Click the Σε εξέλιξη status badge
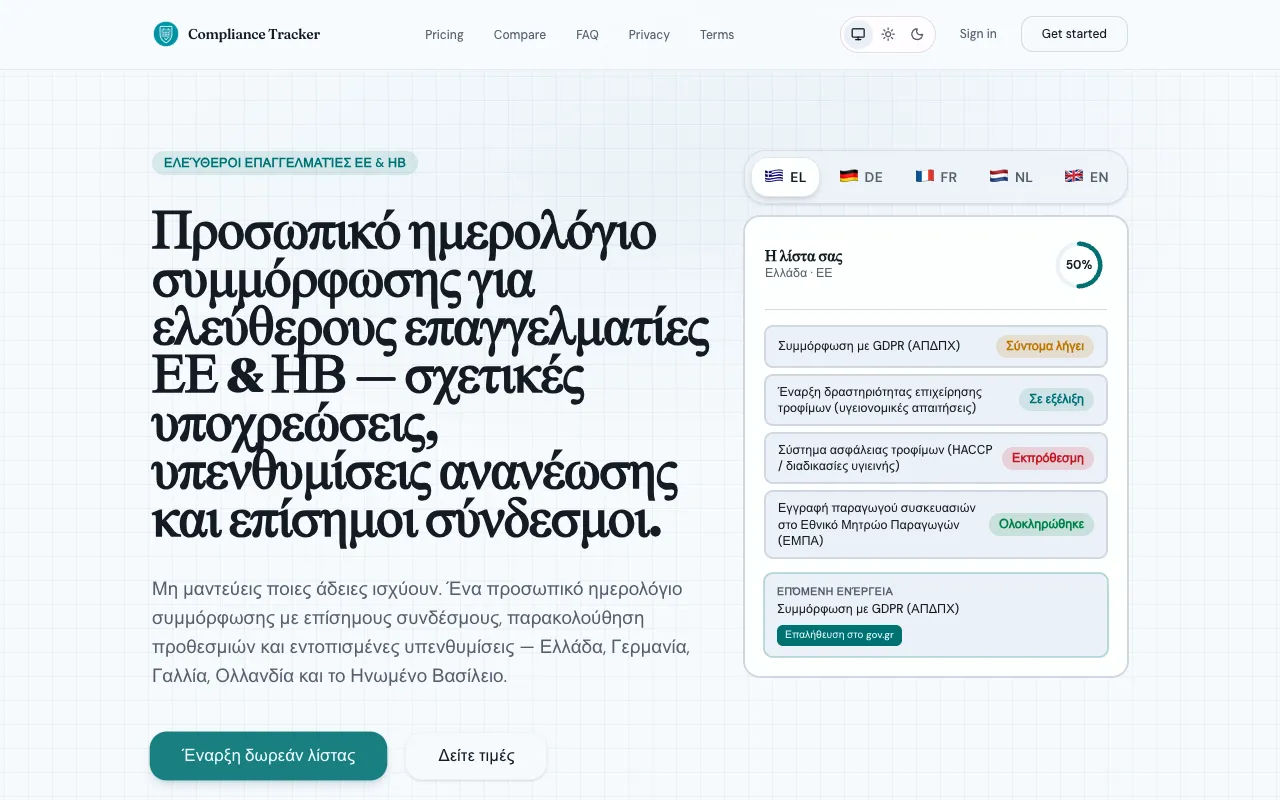The width and height of the screenshot is (1280, 800). 1056,400
